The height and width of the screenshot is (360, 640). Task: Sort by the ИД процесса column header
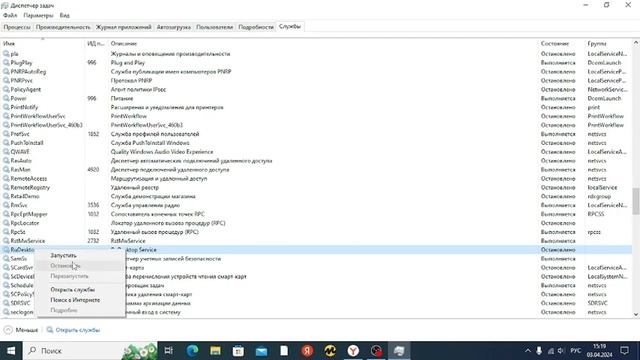[x=96, y=43]
